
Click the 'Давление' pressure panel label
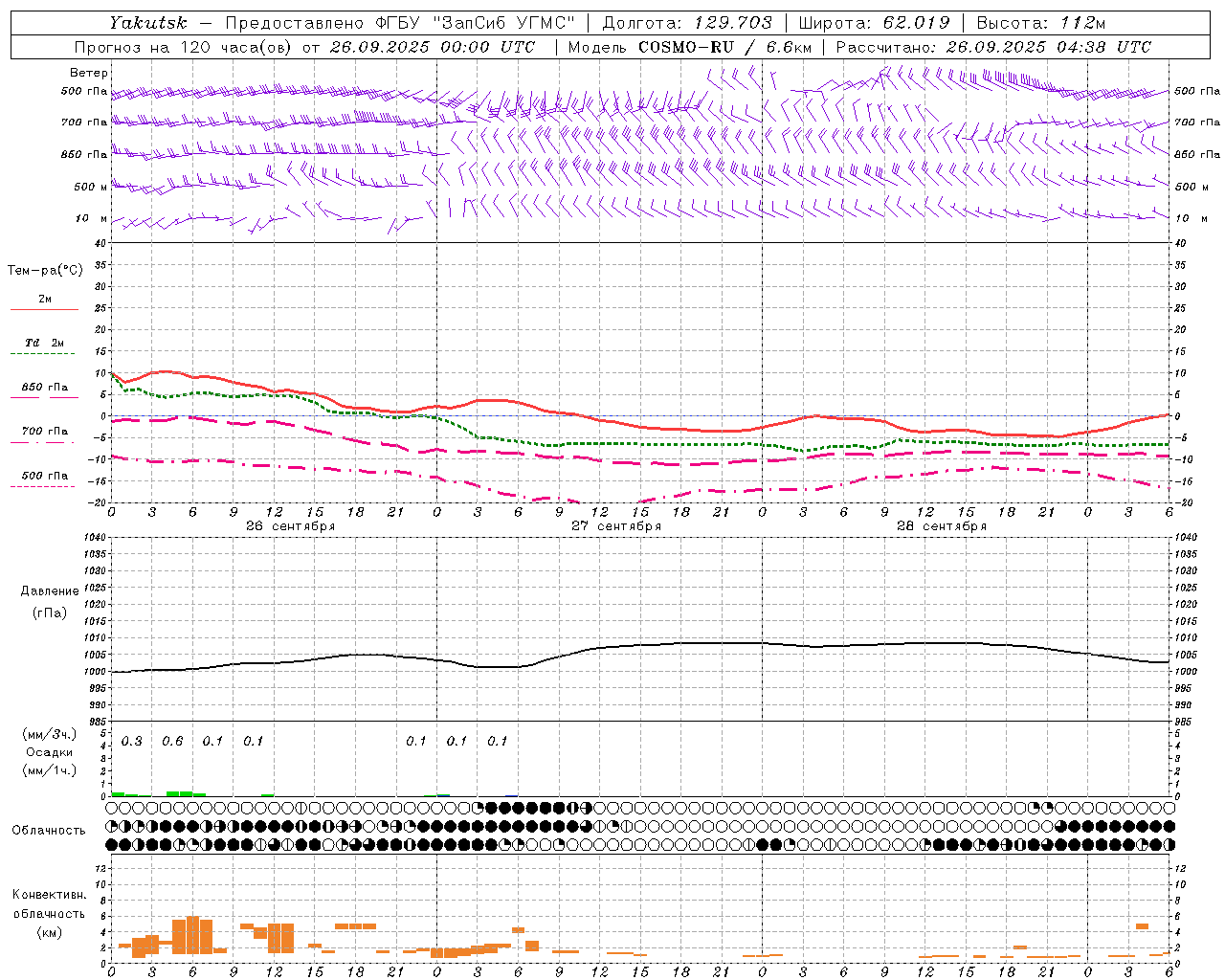[x=50, y=591]
